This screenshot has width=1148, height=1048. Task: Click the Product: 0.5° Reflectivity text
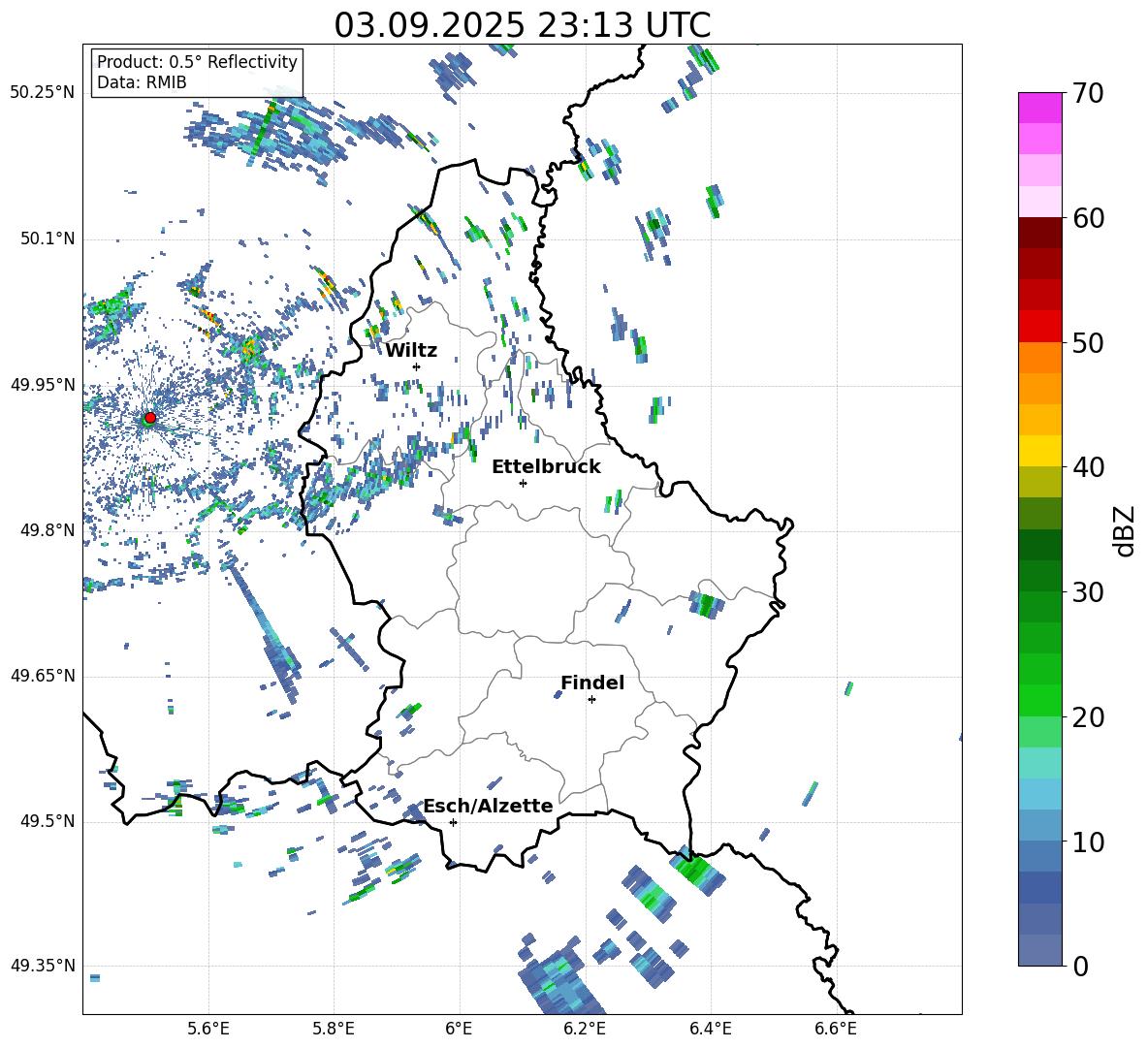(197, 62)
